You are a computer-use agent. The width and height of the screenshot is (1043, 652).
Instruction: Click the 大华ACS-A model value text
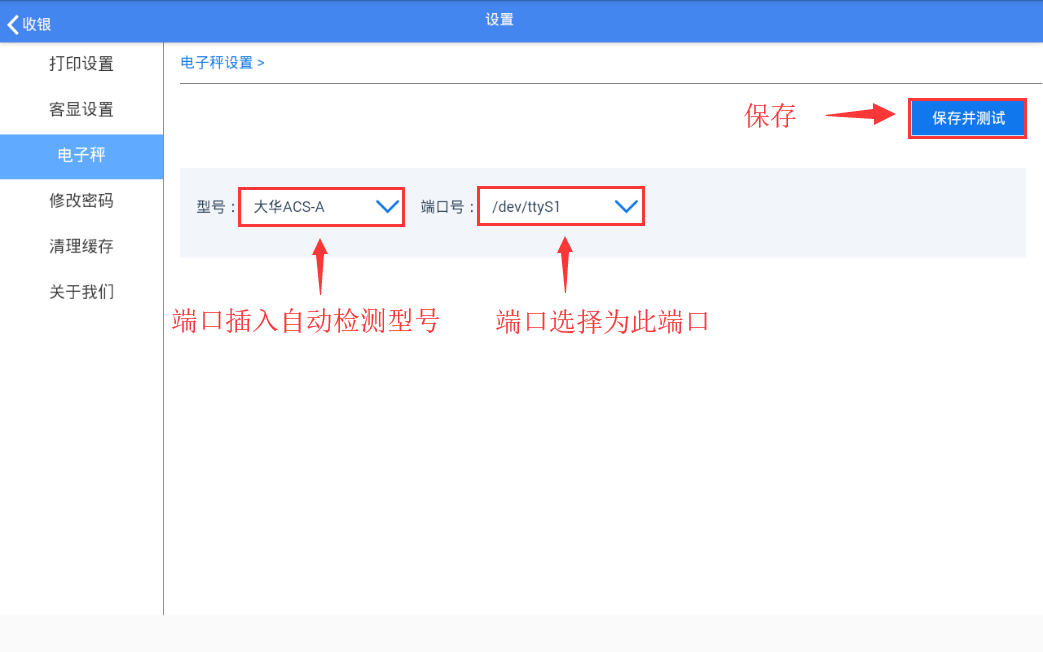point(289,207)
